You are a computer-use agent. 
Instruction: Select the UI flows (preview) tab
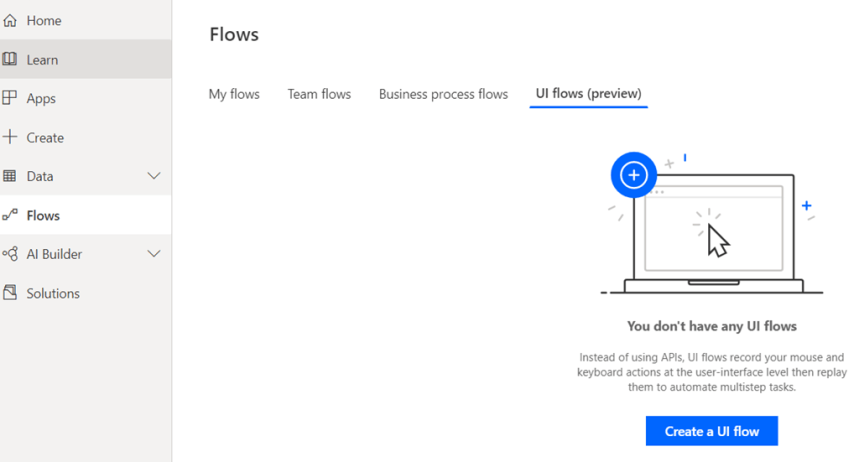588,94
